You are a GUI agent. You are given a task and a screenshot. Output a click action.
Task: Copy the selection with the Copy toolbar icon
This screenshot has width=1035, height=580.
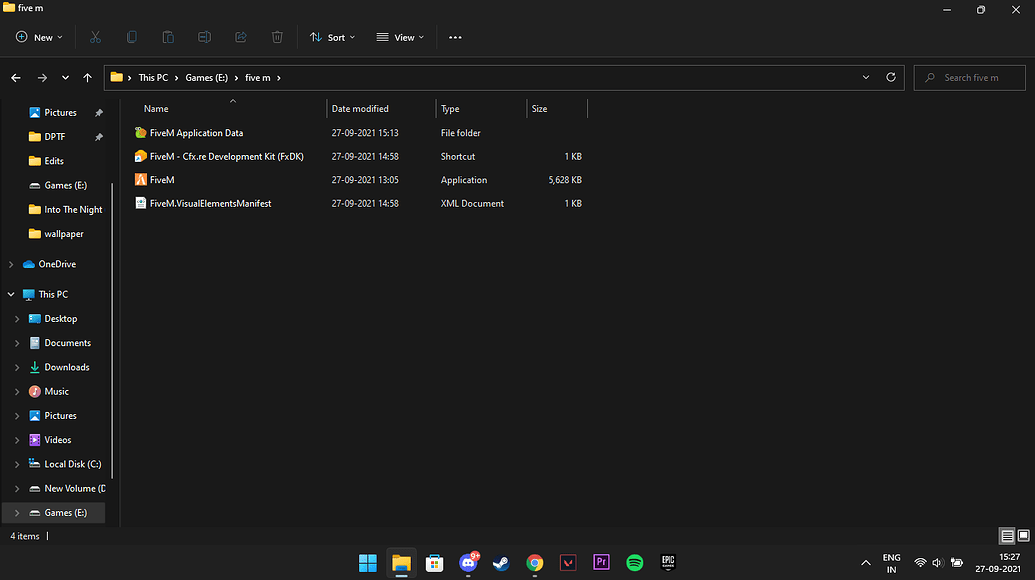(131, 37)
